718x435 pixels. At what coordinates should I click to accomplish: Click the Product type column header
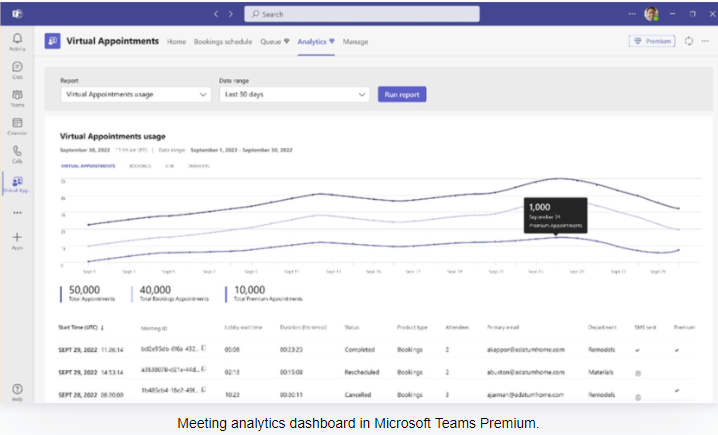pyautogui.click(x=412, y=327)
